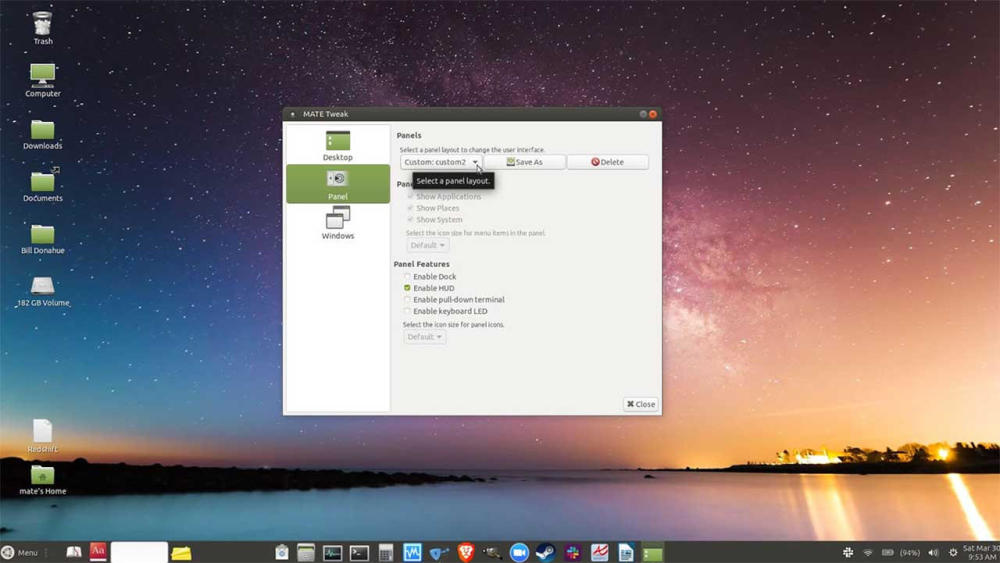Open Zoom from the bottom panel

519,552
